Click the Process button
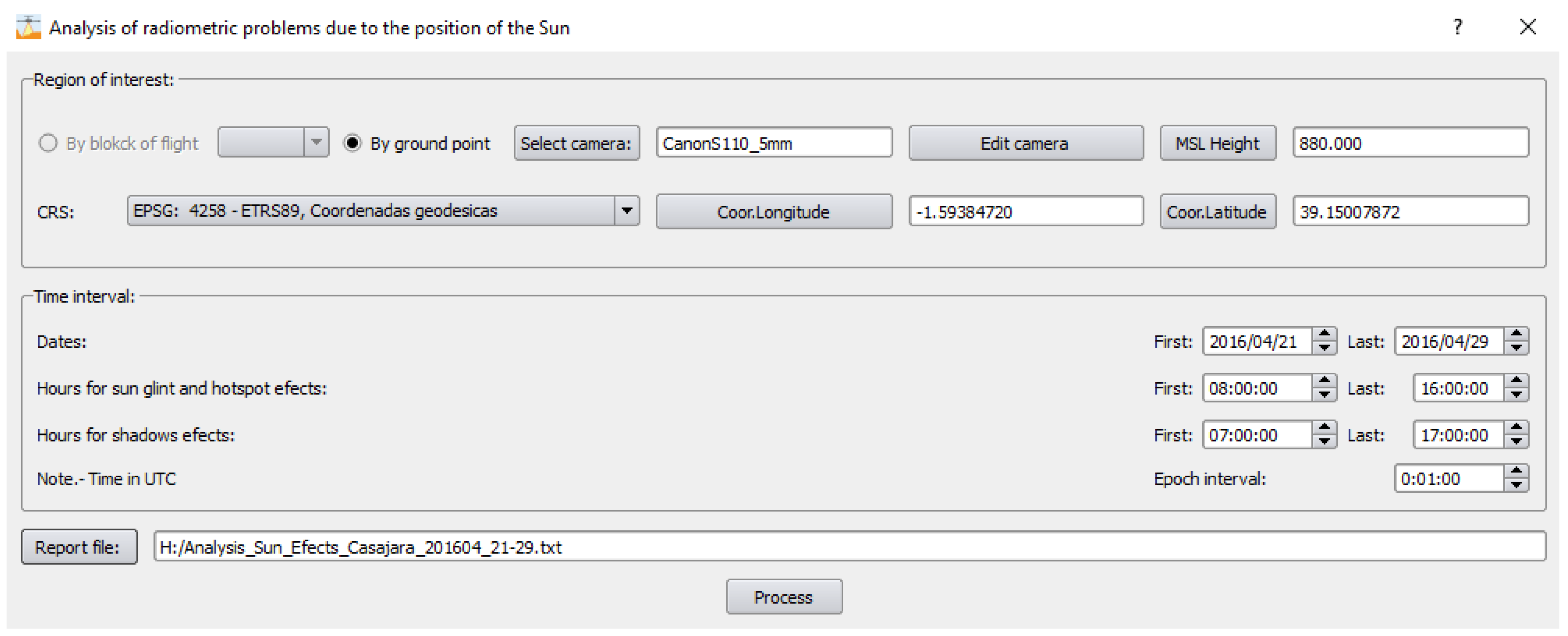The image size is (1568, 636). tap(783, 597)
